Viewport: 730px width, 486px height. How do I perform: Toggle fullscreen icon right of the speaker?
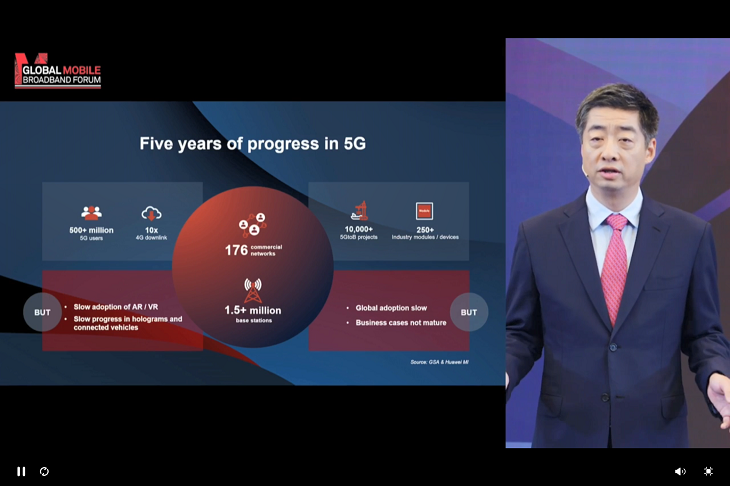708,471
